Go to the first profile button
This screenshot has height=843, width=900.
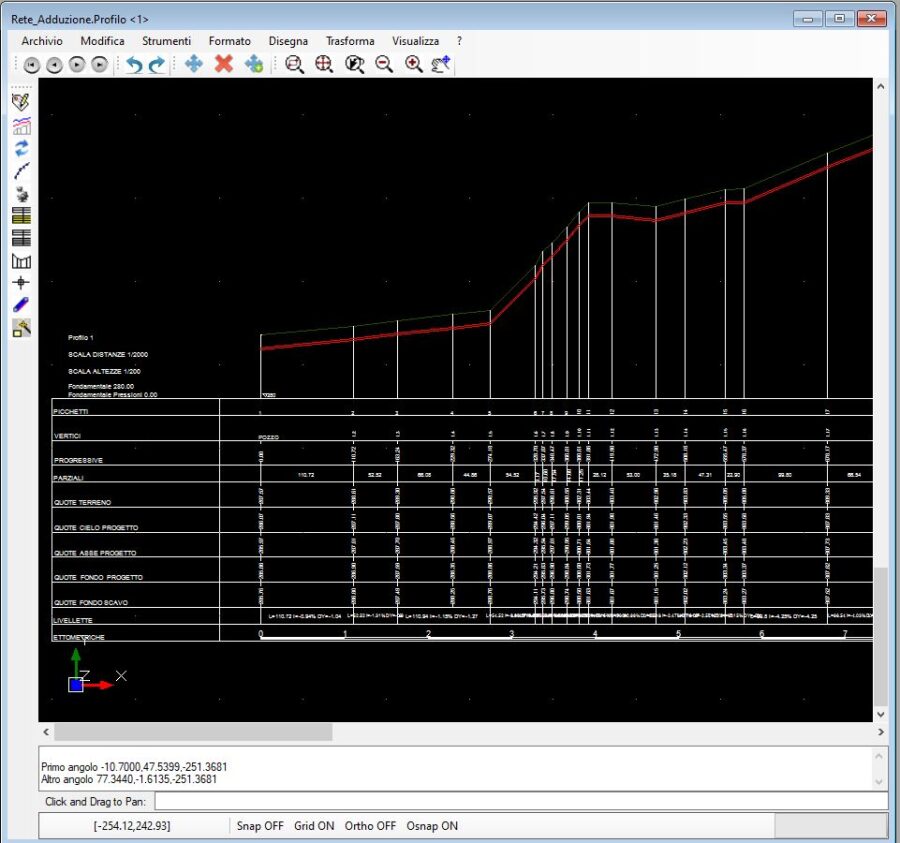coord(32,65)
